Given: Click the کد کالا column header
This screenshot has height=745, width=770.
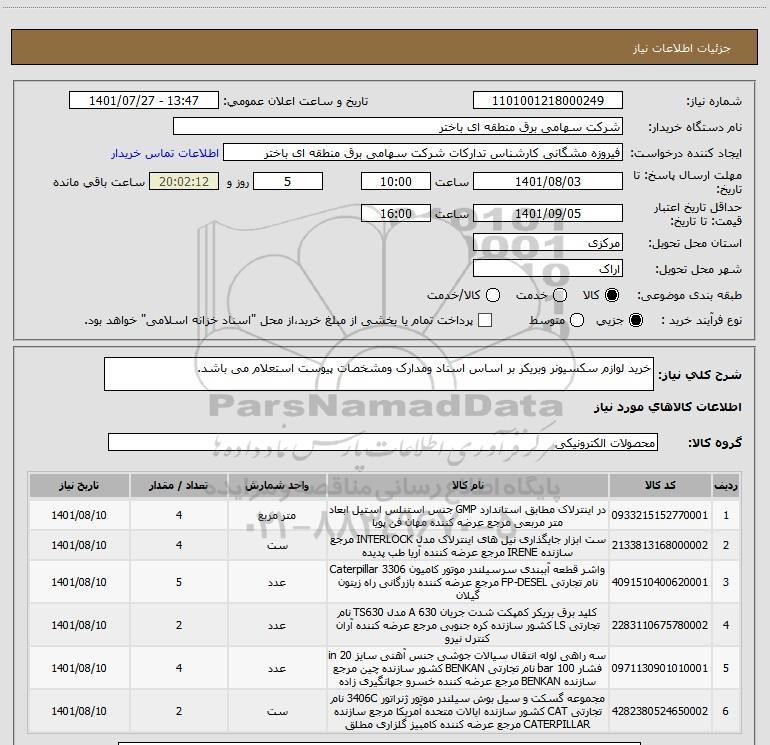Looking at the screenshot, I should tap(660, 486).
